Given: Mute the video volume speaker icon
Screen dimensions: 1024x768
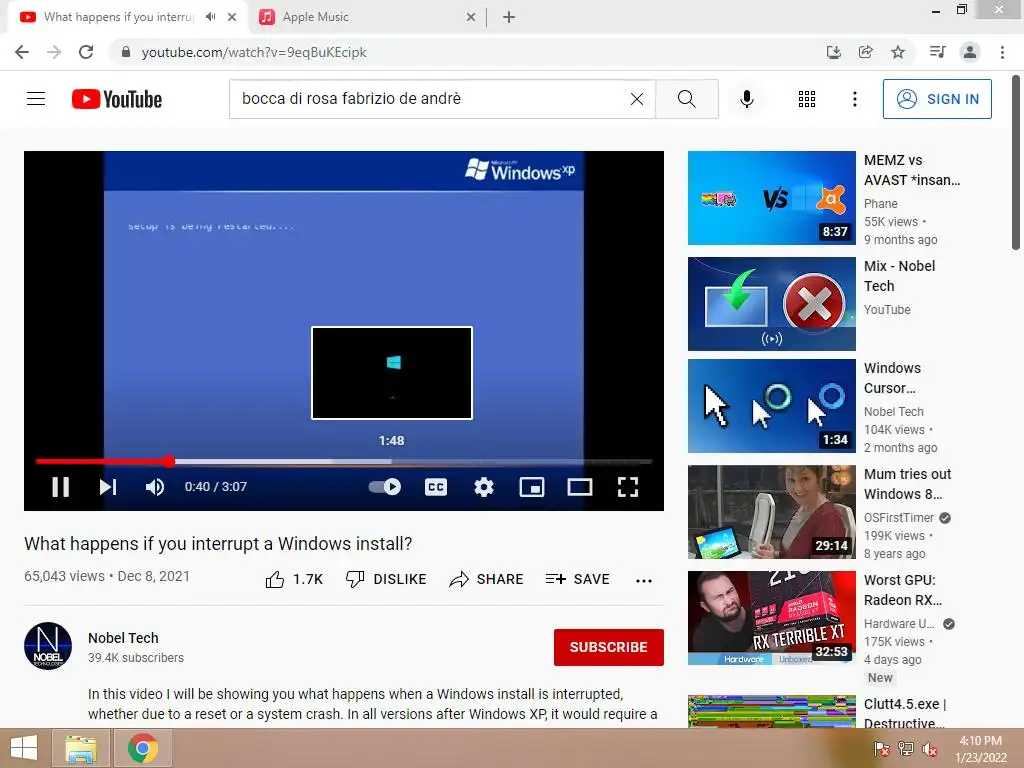Looking at the screenshot, I should (155, 487).
